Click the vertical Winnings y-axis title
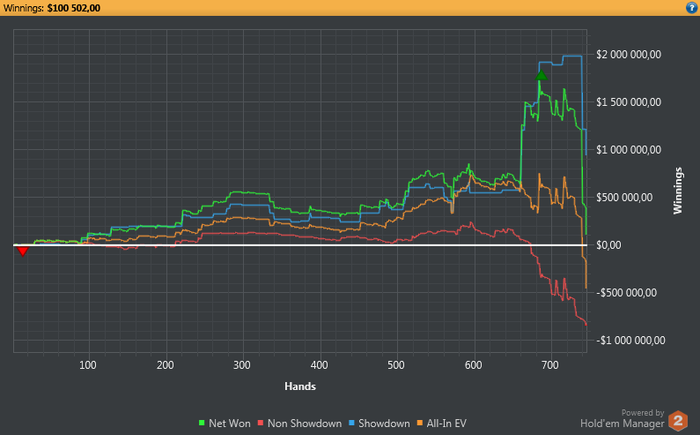 click(678, 191)
